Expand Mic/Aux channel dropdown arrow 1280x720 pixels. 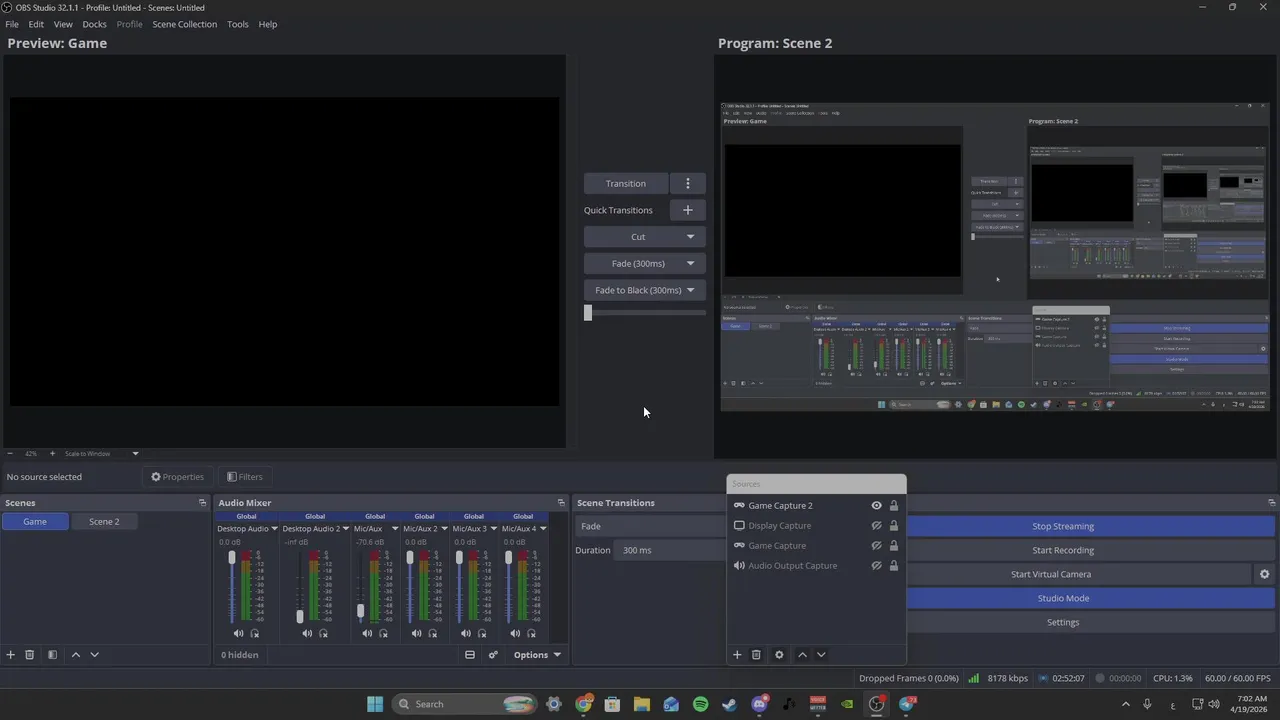tap(394, 529)
